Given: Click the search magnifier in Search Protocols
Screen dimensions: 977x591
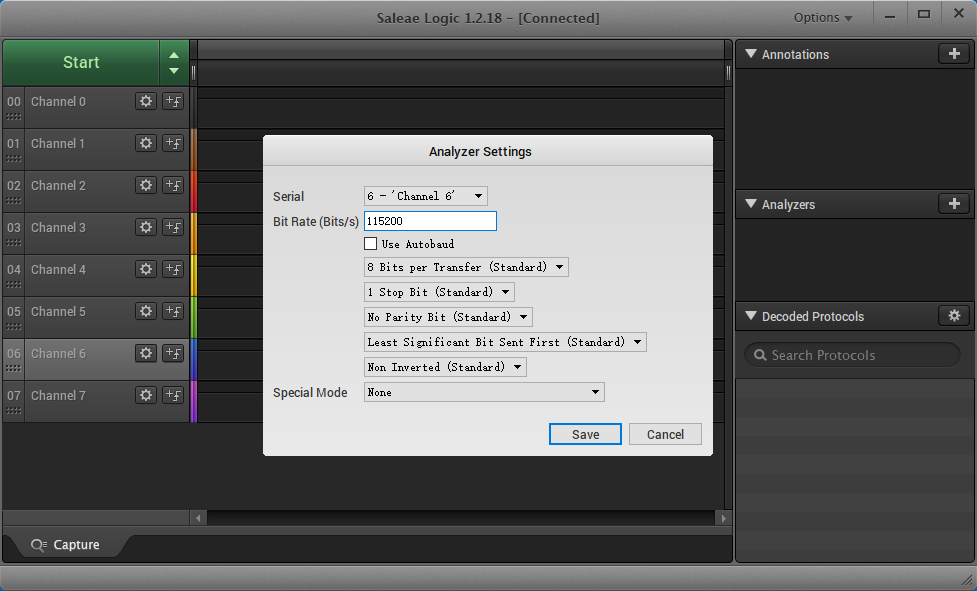Looking at the screenshot, I should [760, 355].
